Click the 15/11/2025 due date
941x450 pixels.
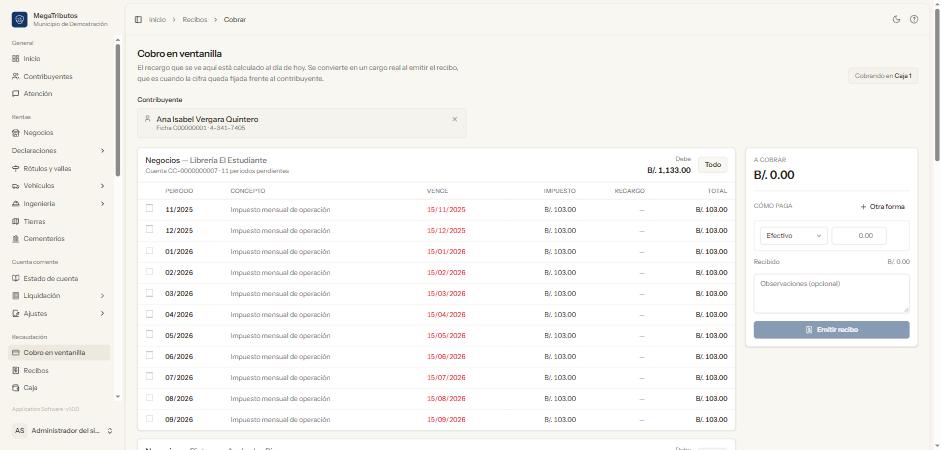click(446, 210)
